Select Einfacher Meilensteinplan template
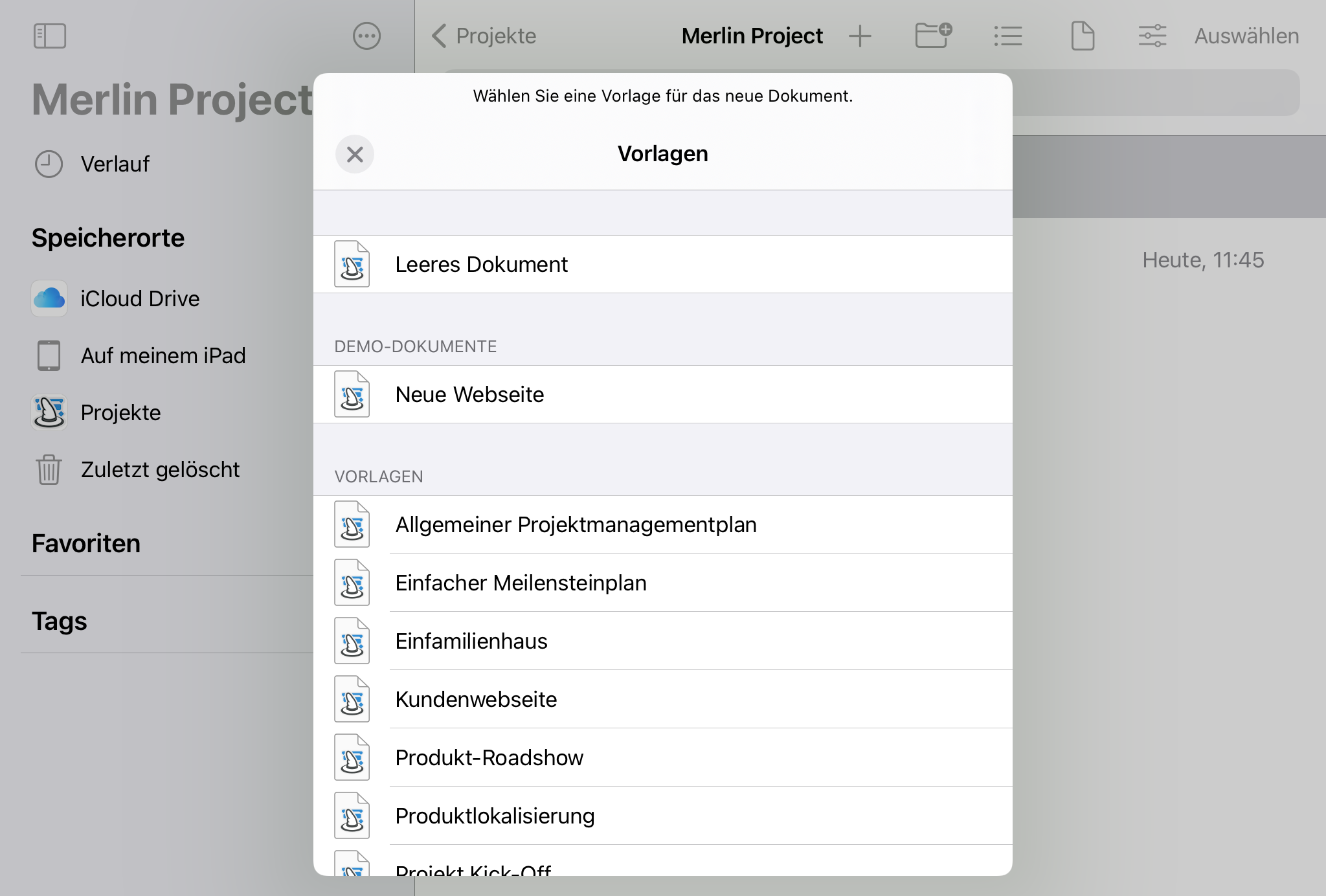The height and width of the screenshot is (896, 1326). 663,583
